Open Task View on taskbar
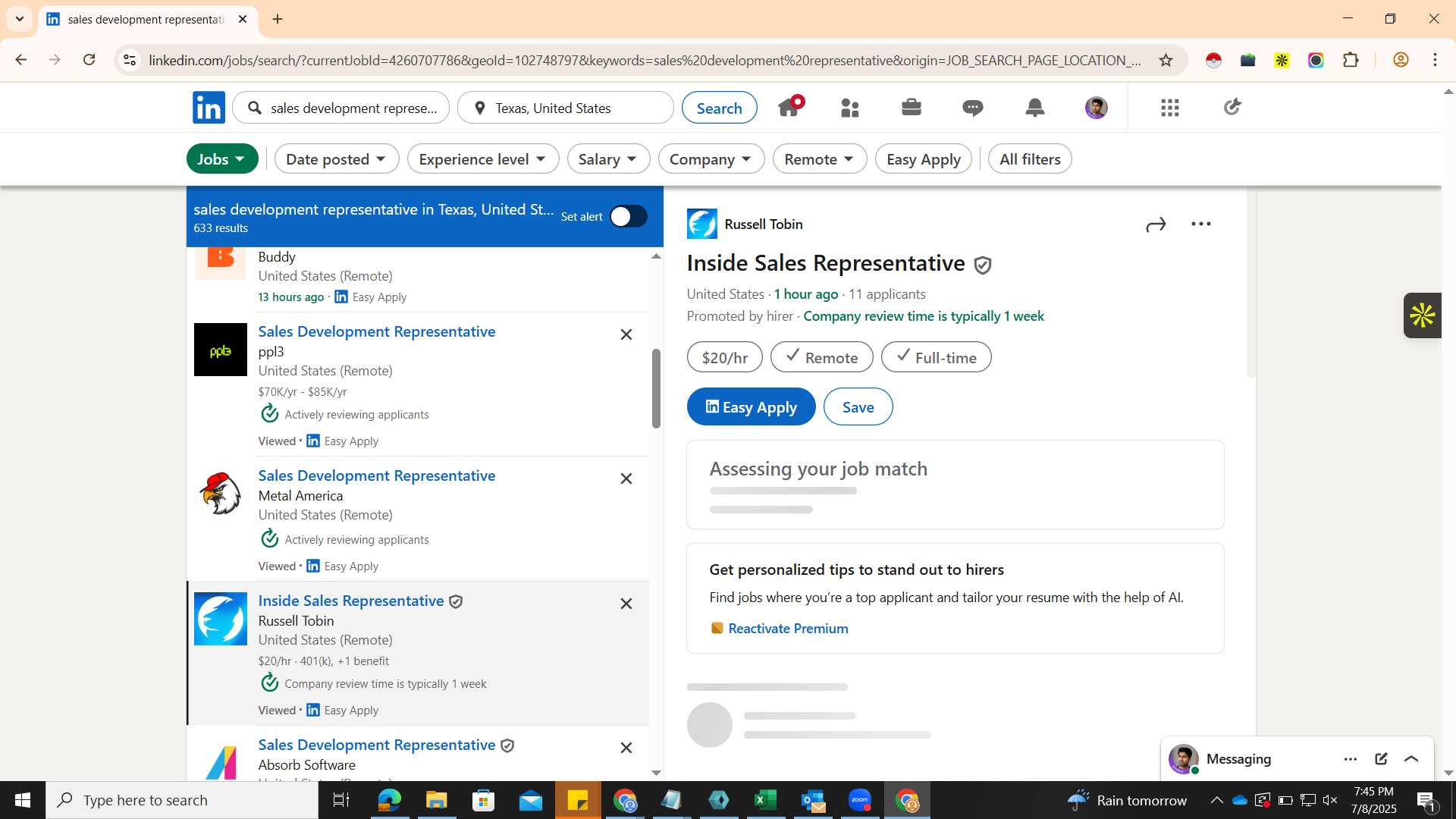This screenshot has height=819, width=1456. click(341, 800)
